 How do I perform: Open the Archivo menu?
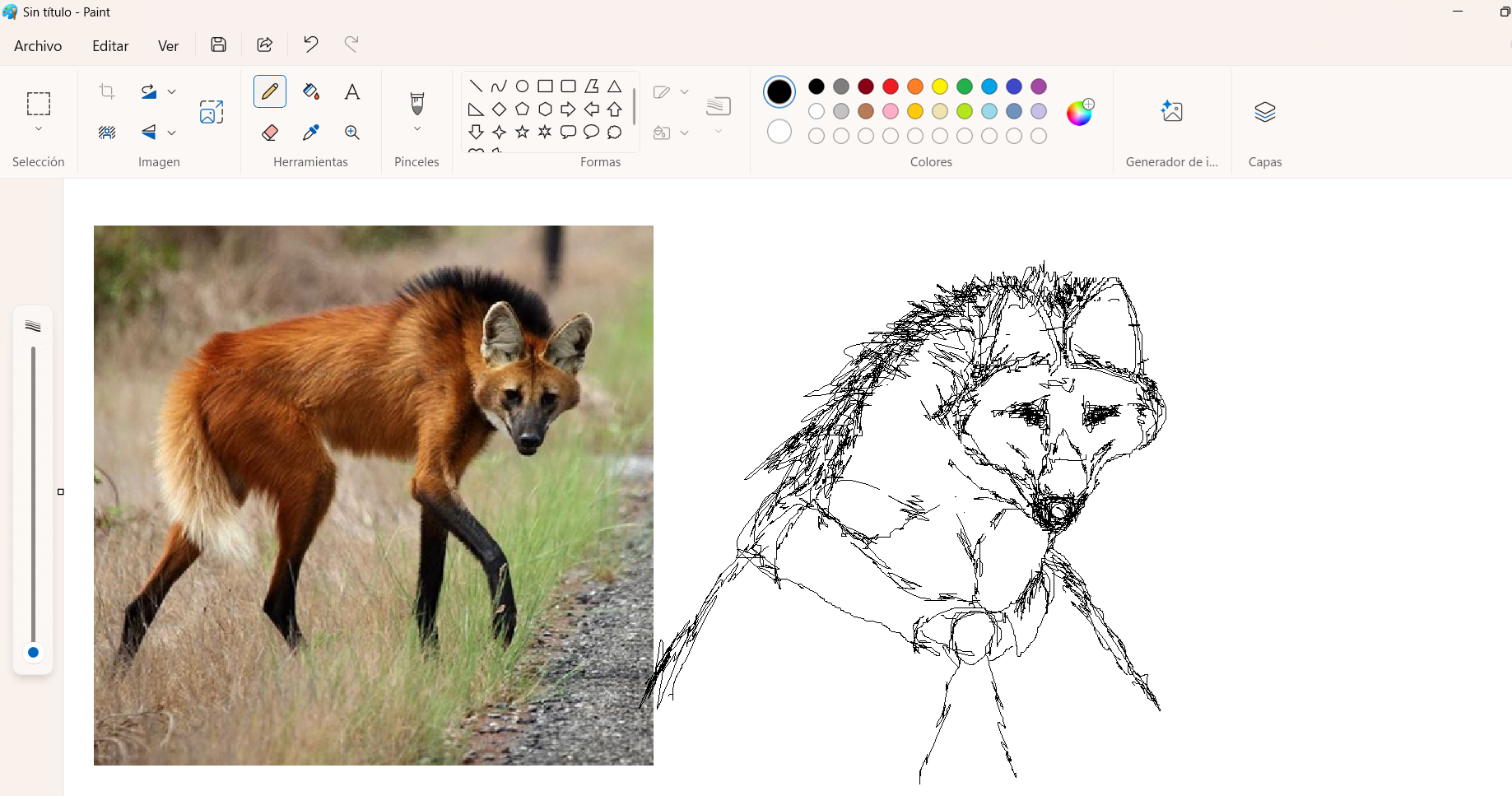(x=38, y=46)
